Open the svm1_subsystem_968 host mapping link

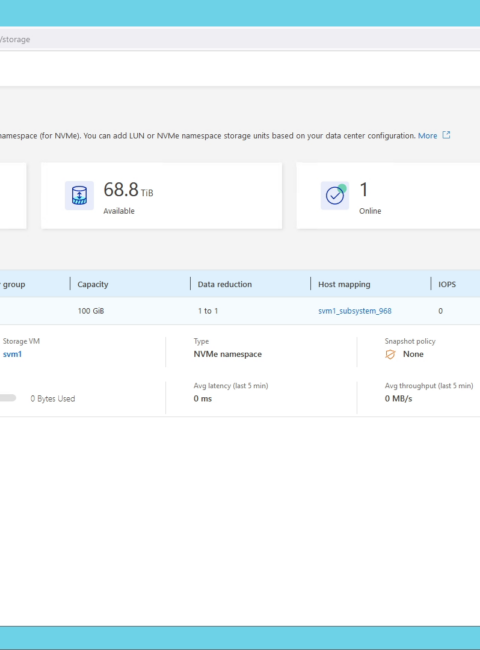coord(355,311)
